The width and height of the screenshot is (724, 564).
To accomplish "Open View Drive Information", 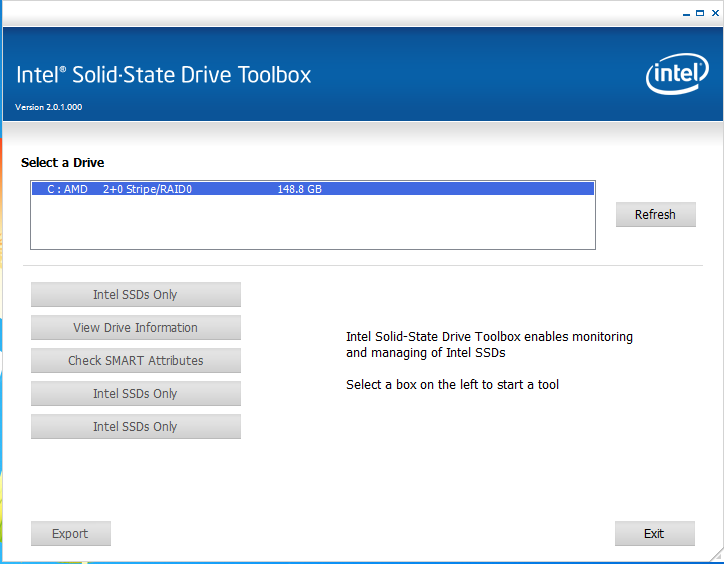I will (136, 327).
